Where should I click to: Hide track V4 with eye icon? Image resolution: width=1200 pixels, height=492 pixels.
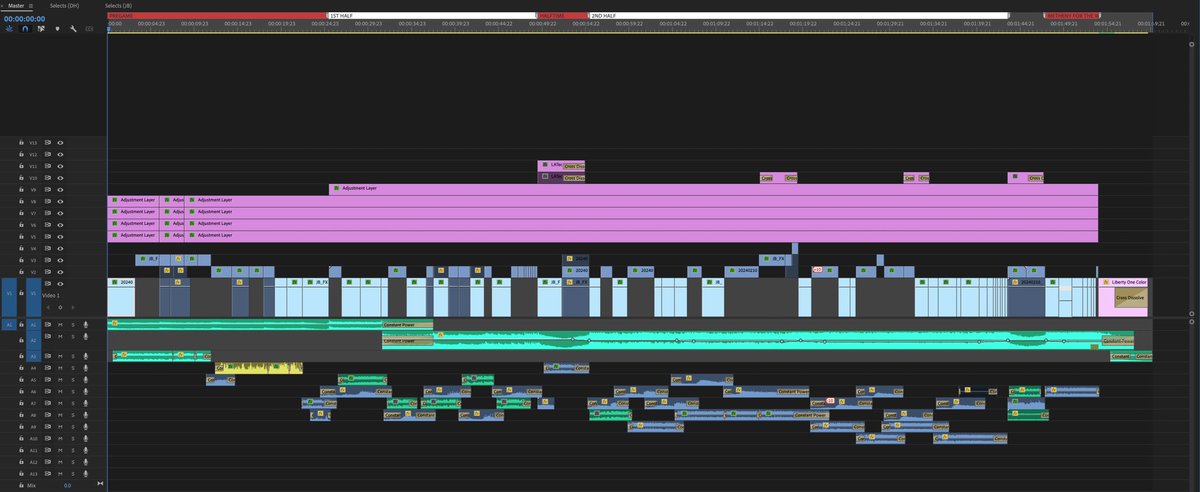pyautogui.click(x=60, y=248)
